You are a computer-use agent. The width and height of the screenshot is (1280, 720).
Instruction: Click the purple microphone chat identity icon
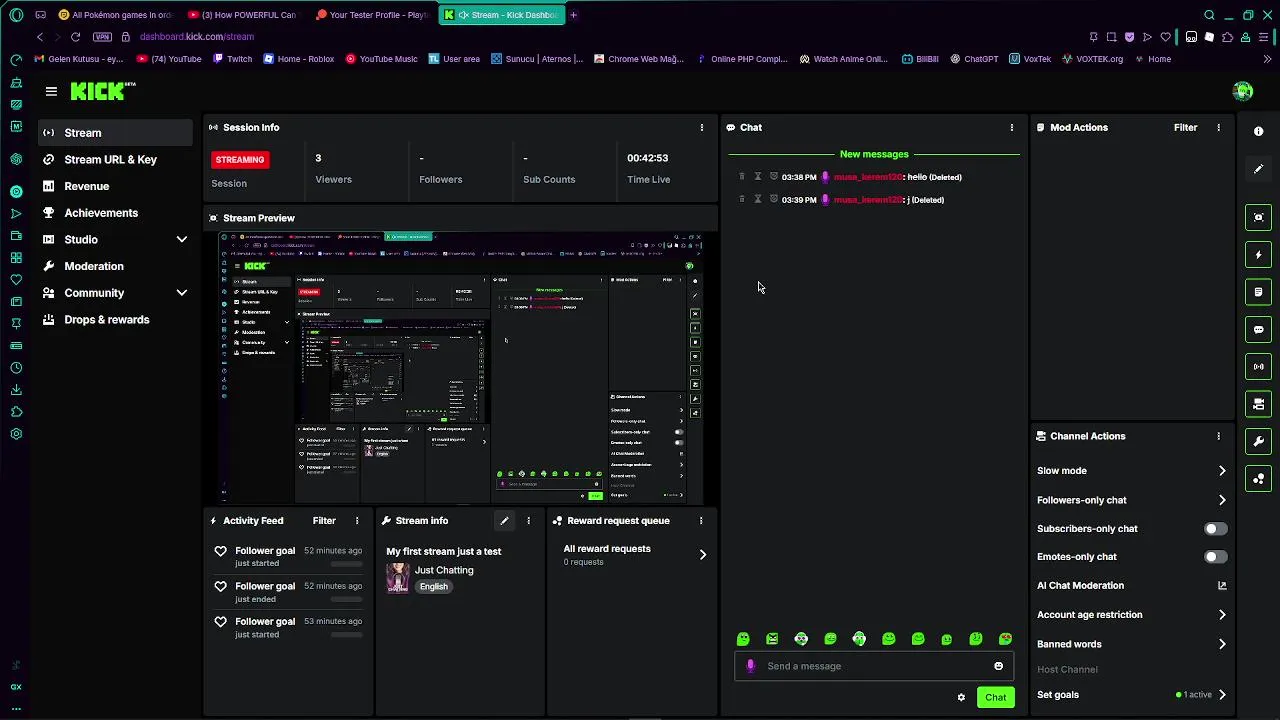[x=751, y=667]
